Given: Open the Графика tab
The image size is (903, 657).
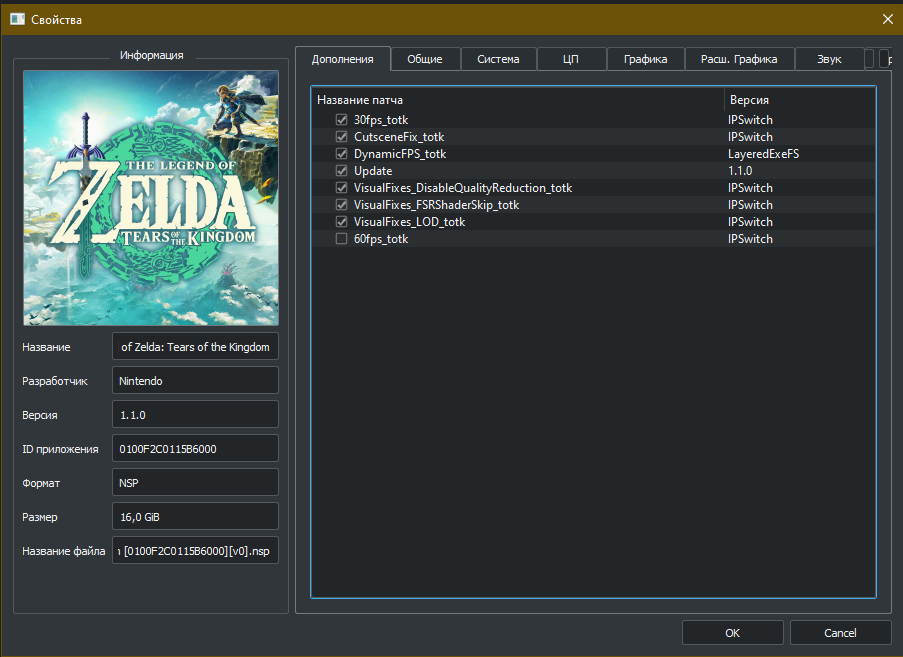Looking at the screenshot, I should [646, 59].
